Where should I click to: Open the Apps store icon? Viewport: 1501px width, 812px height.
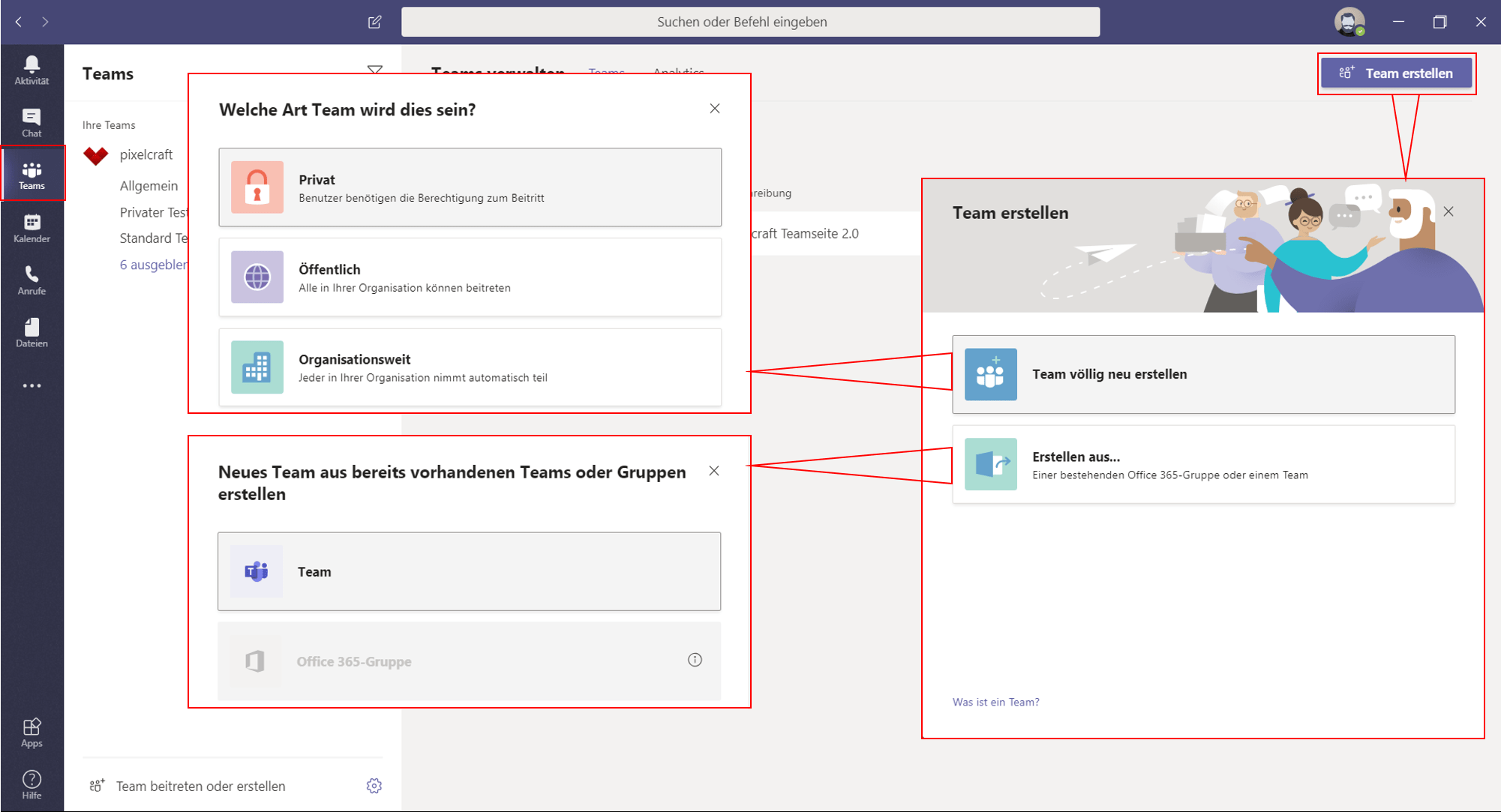[32, 733]
